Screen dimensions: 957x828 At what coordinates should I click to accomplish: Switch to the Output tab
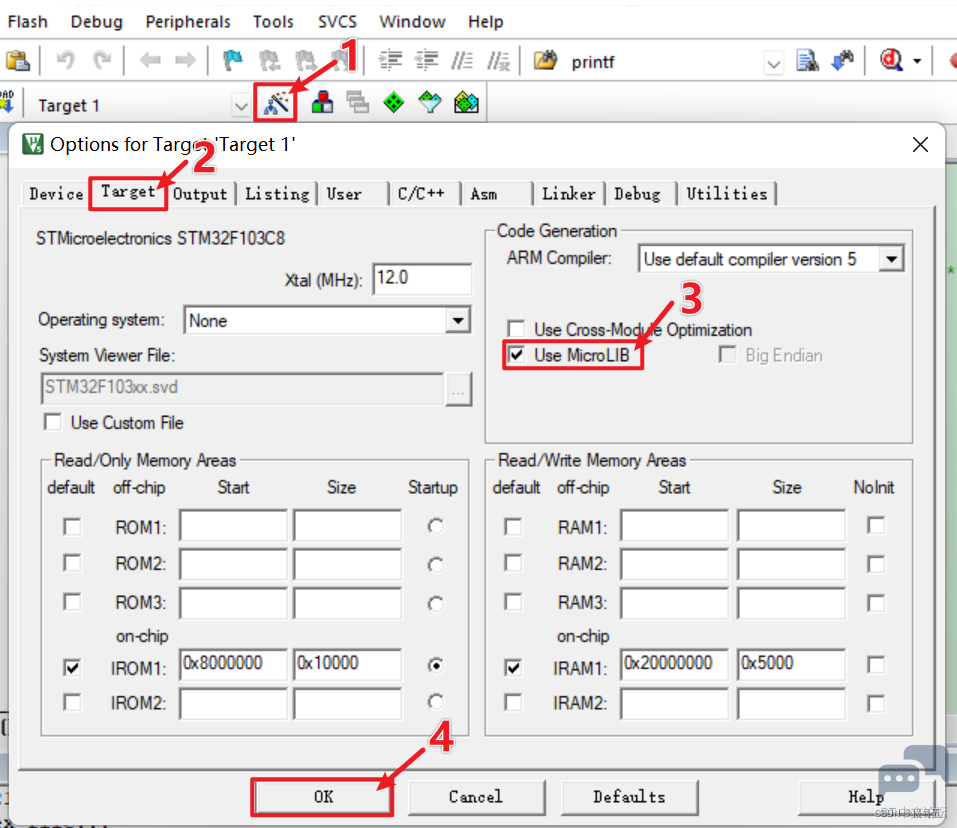200,194
